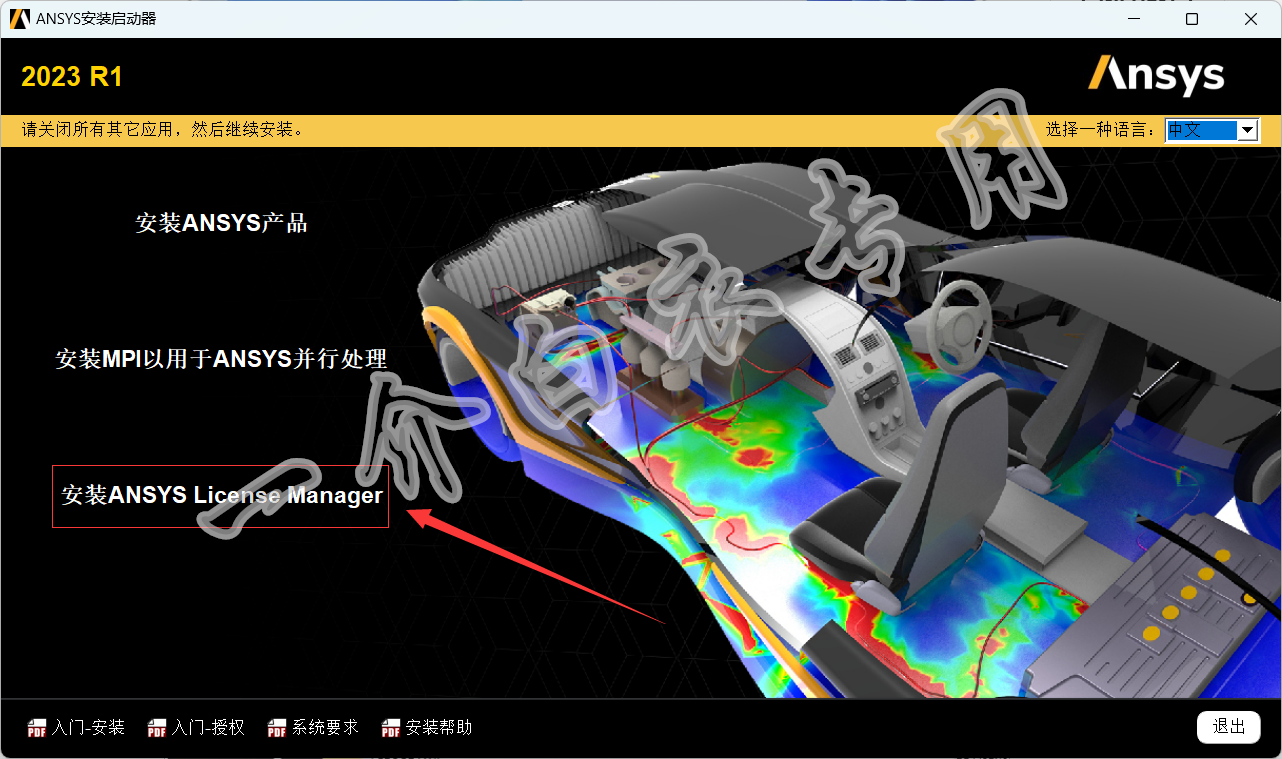Open the 安装帮助 document link
Screen dimensions: 1282x759
[x=438, y=728]
